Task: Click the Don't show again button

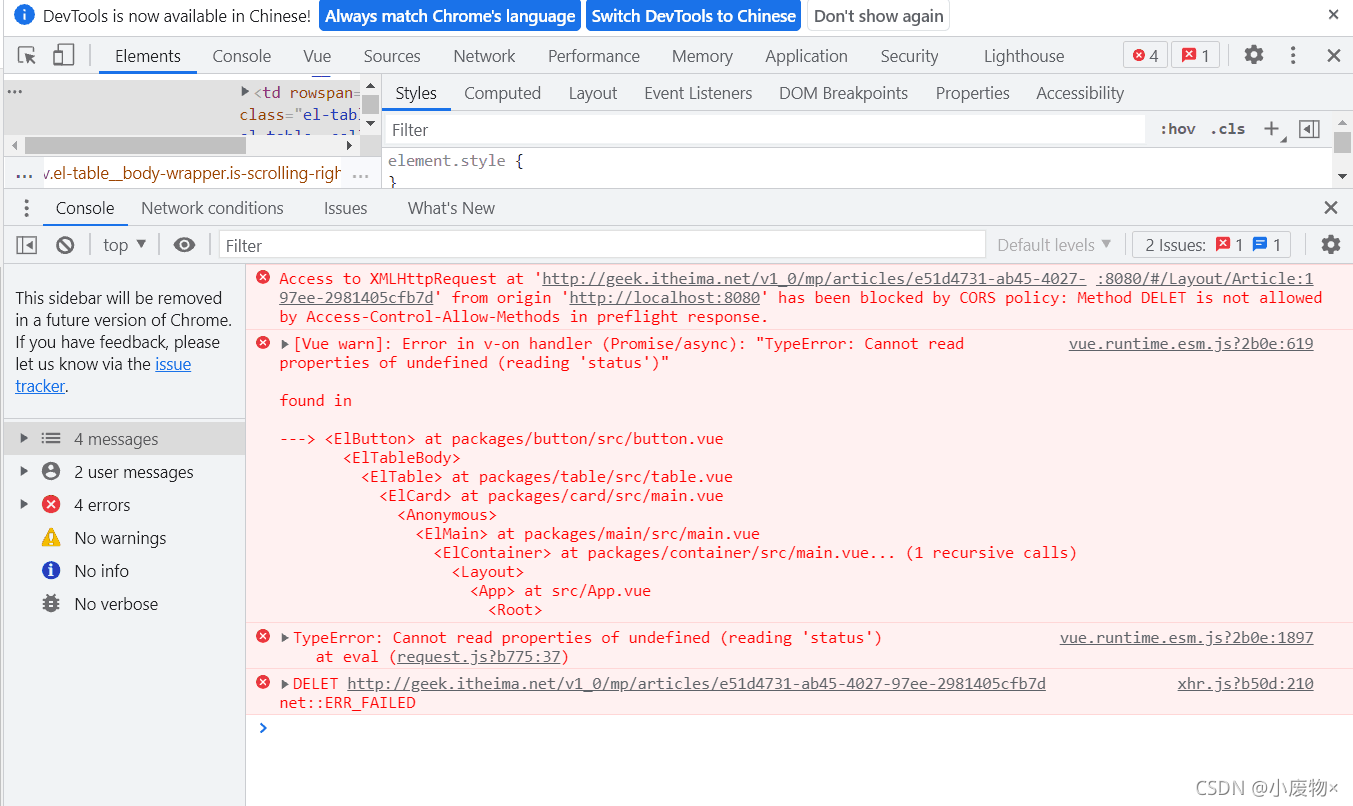Action: pyautogui.click(x=878, y=16)
